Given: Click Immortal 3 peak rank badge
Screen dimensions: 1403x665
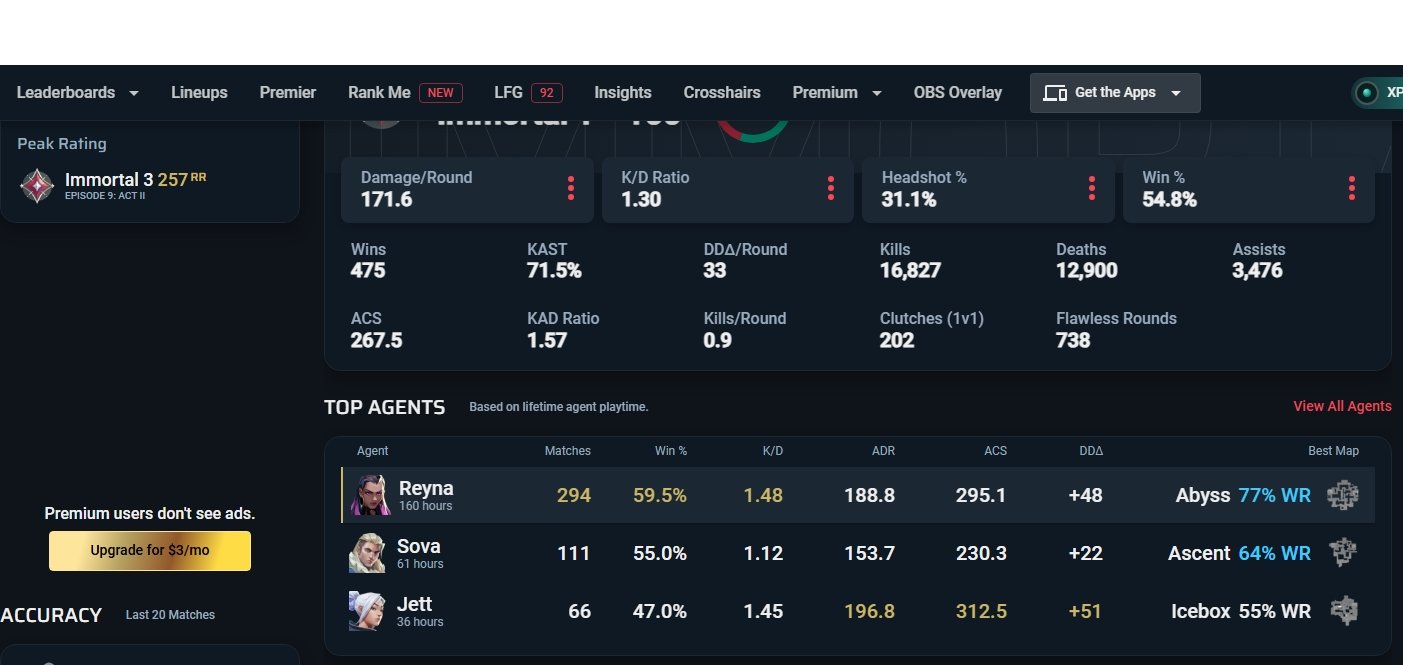Looking at the screenshot, I should [x=37, y=185].
